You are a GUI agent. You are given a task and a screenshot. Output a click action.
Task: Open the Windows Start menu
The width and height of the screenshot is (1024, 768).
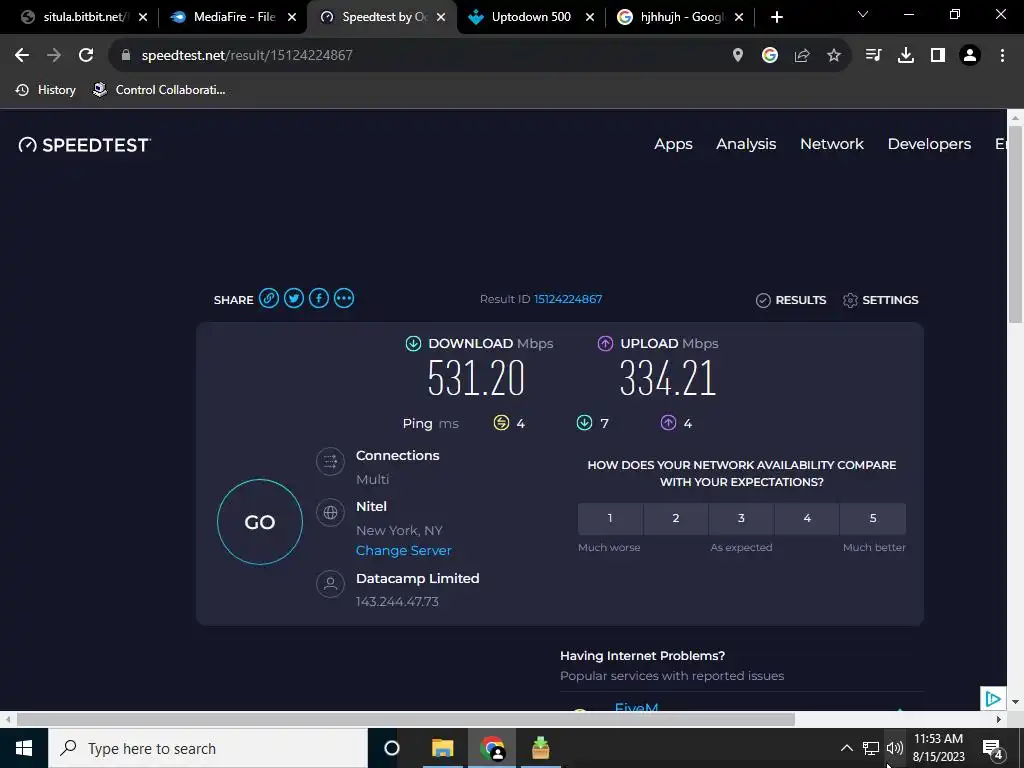click(24, 748)
